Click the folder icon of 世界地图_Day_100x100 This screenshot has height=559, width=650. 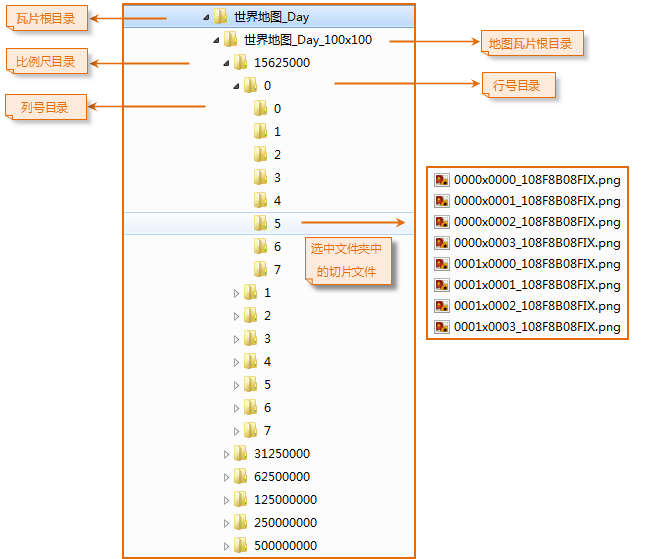(x=230, y=40)
